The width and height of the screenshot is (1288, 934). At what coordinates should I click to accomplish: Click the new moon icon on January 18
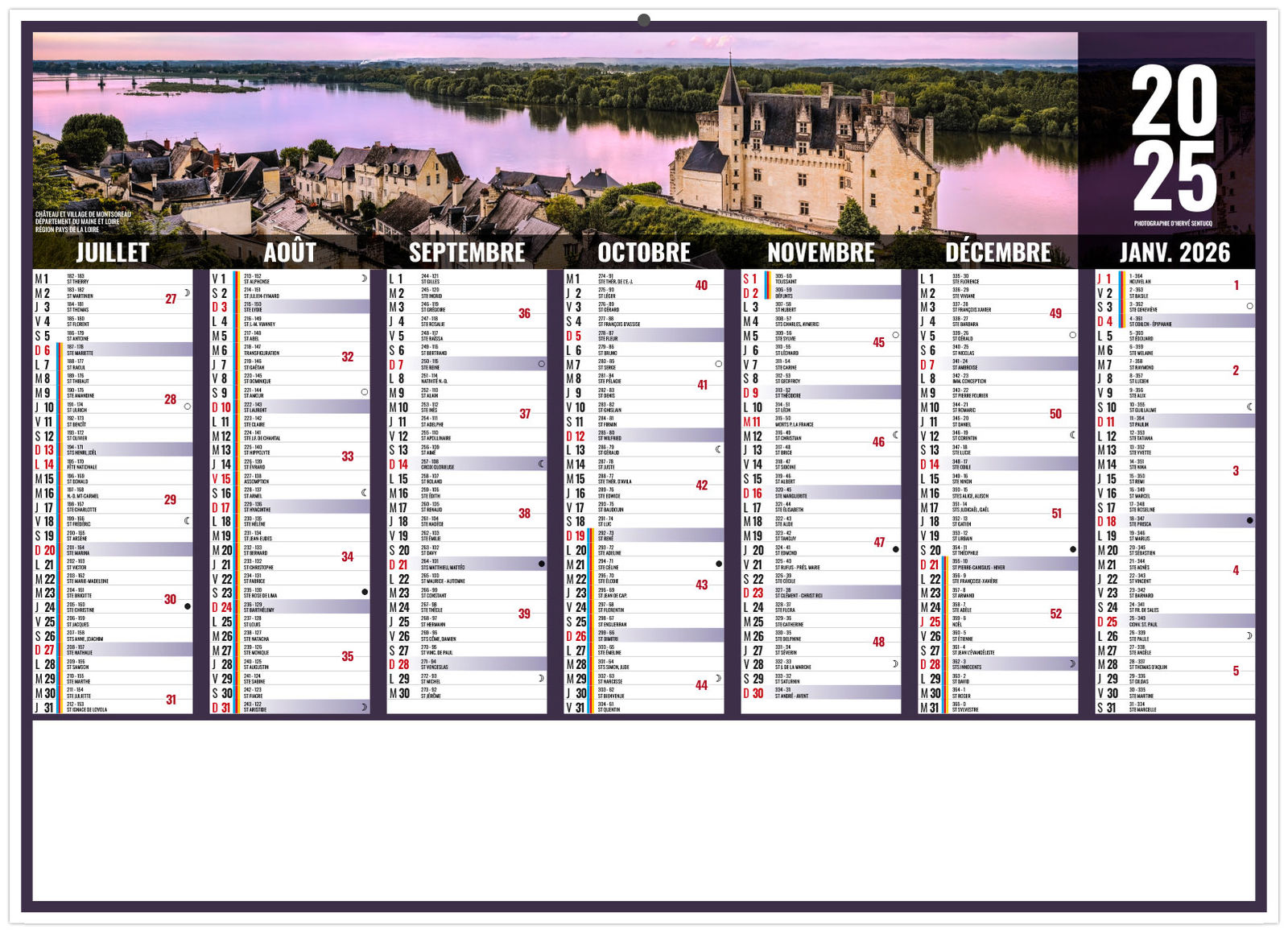1250,521
